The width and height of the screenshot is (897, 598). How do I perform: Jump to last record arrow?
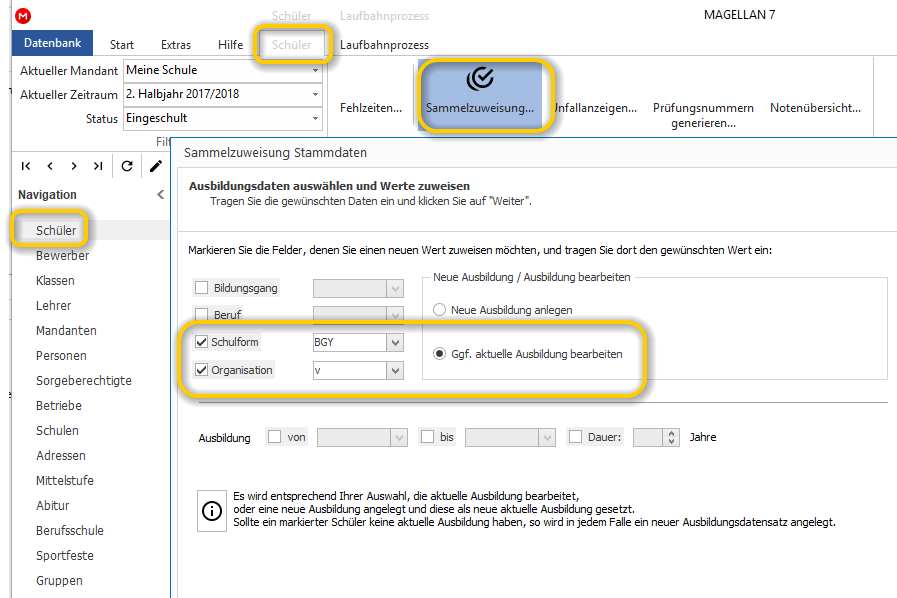pyautogui.click(x=98, y=166)
